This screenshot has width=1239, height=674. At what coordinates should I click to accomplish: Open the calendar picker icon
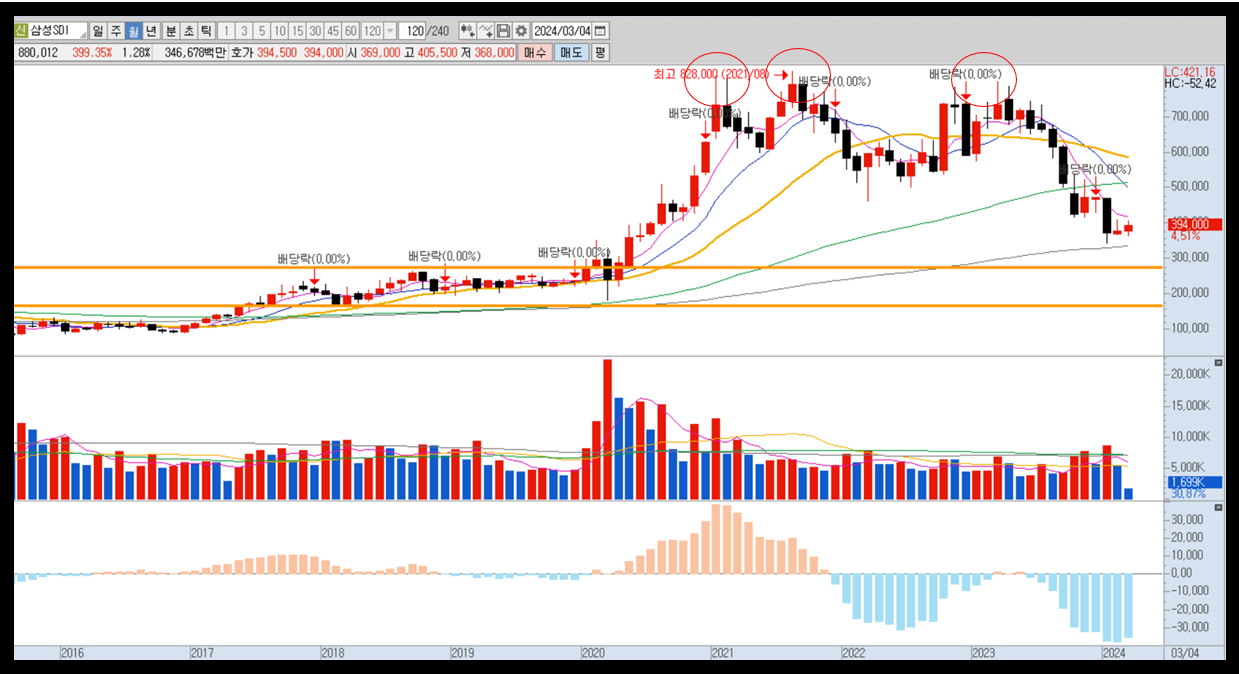coord(600,31)
